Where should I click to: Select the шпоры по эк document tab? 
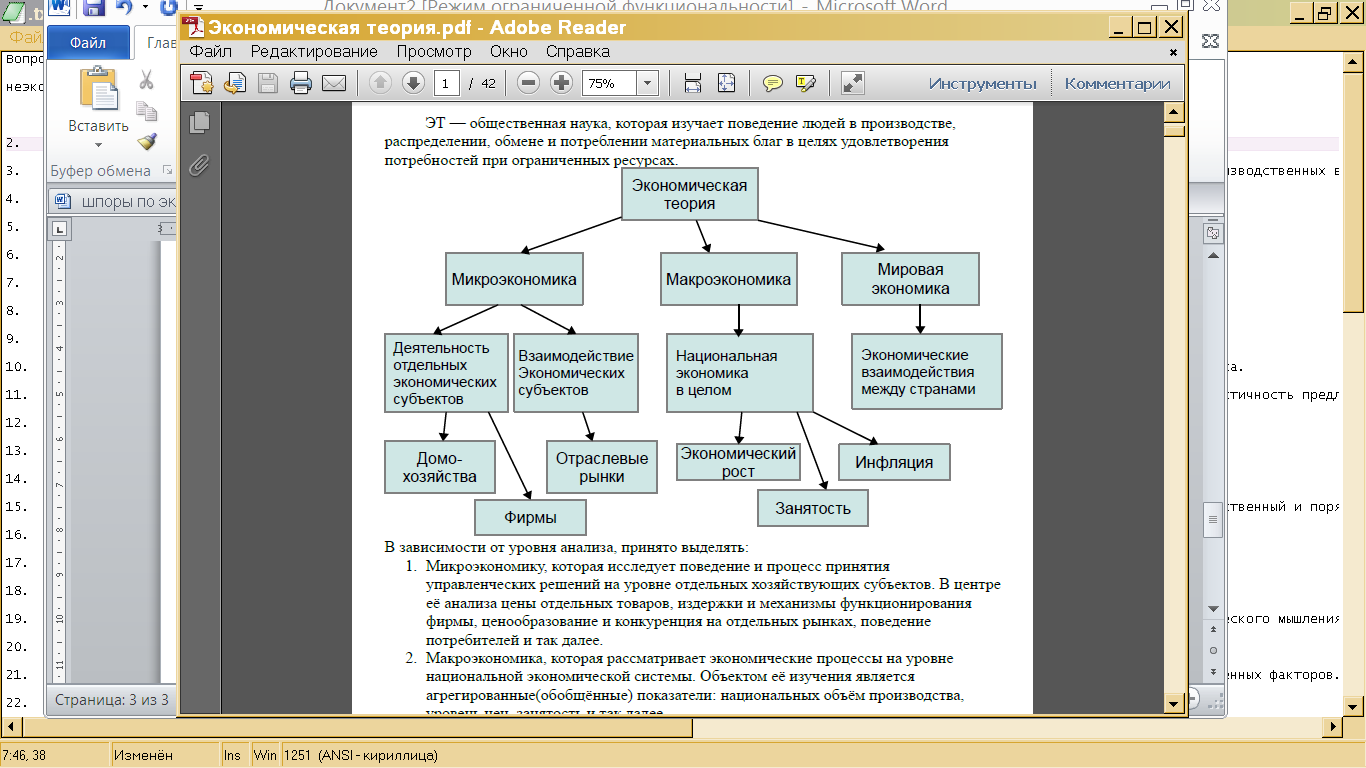point(116,200)
